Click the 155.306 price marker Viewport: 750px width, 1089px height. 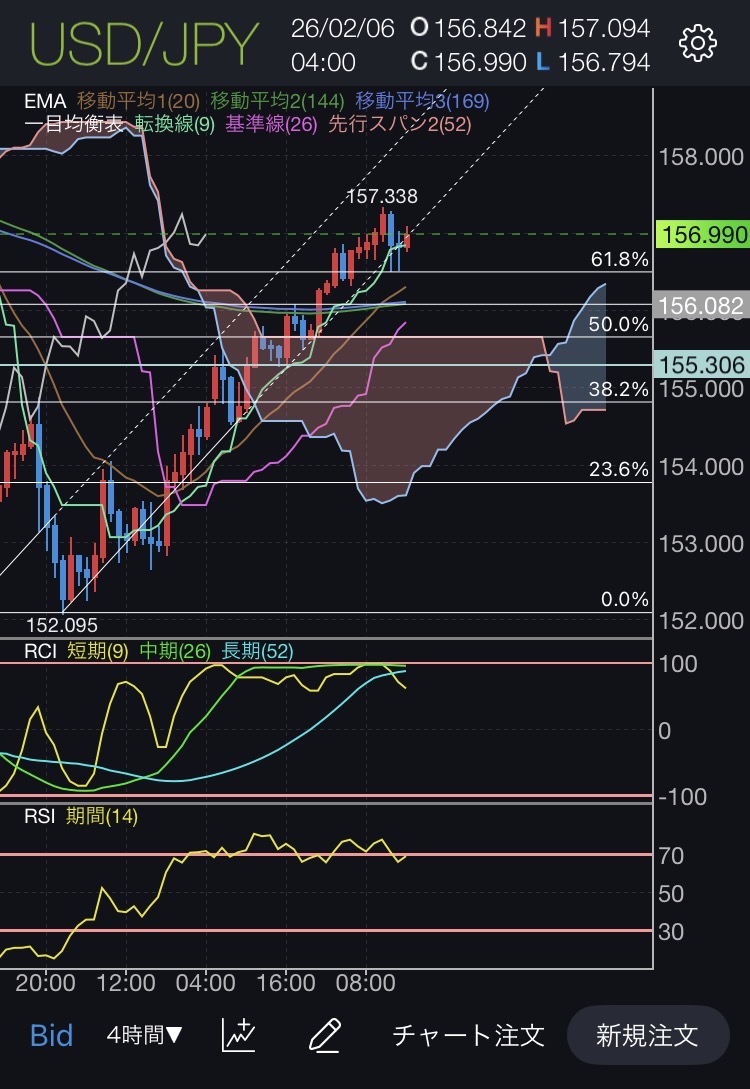coord(701,365)
